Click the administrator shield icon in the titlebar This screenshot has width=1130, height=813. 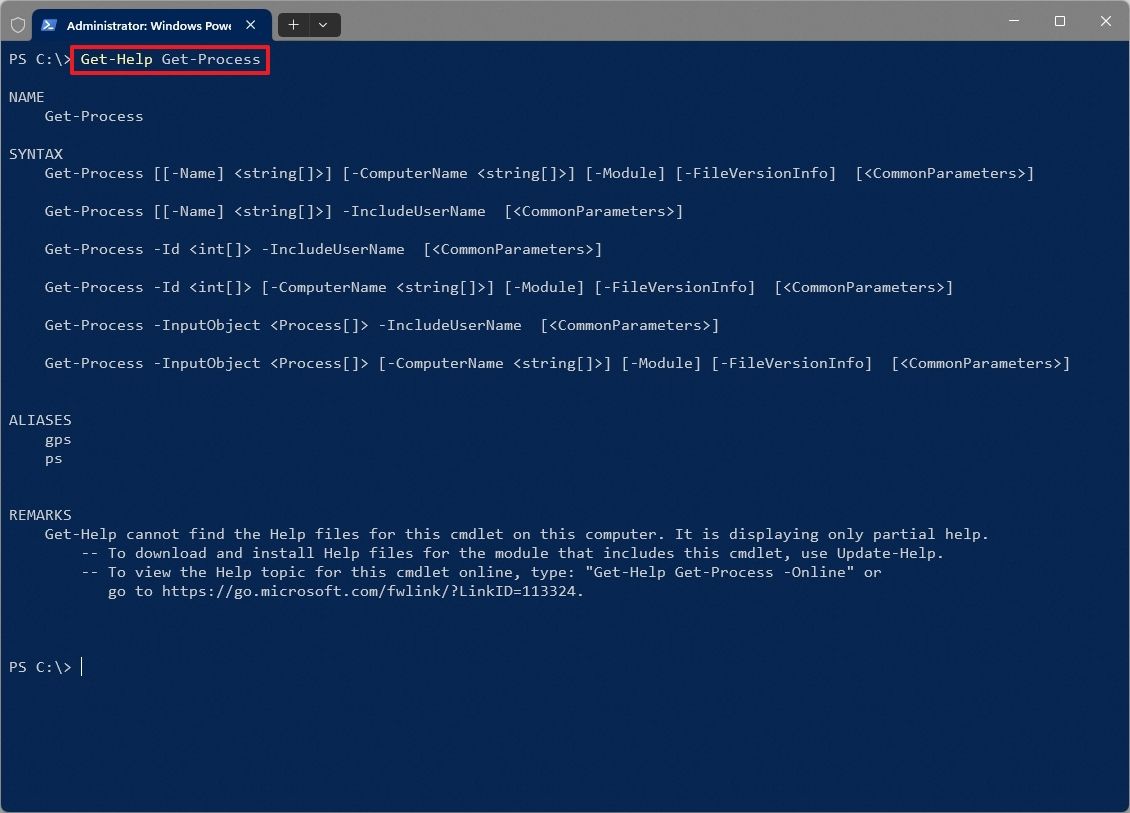click(17, 24)
